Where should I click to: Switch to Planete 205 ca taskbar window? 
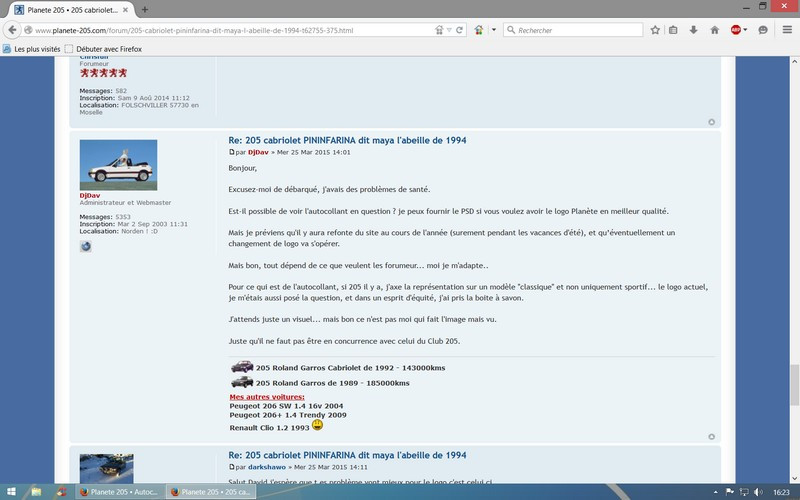pos(211,492)
